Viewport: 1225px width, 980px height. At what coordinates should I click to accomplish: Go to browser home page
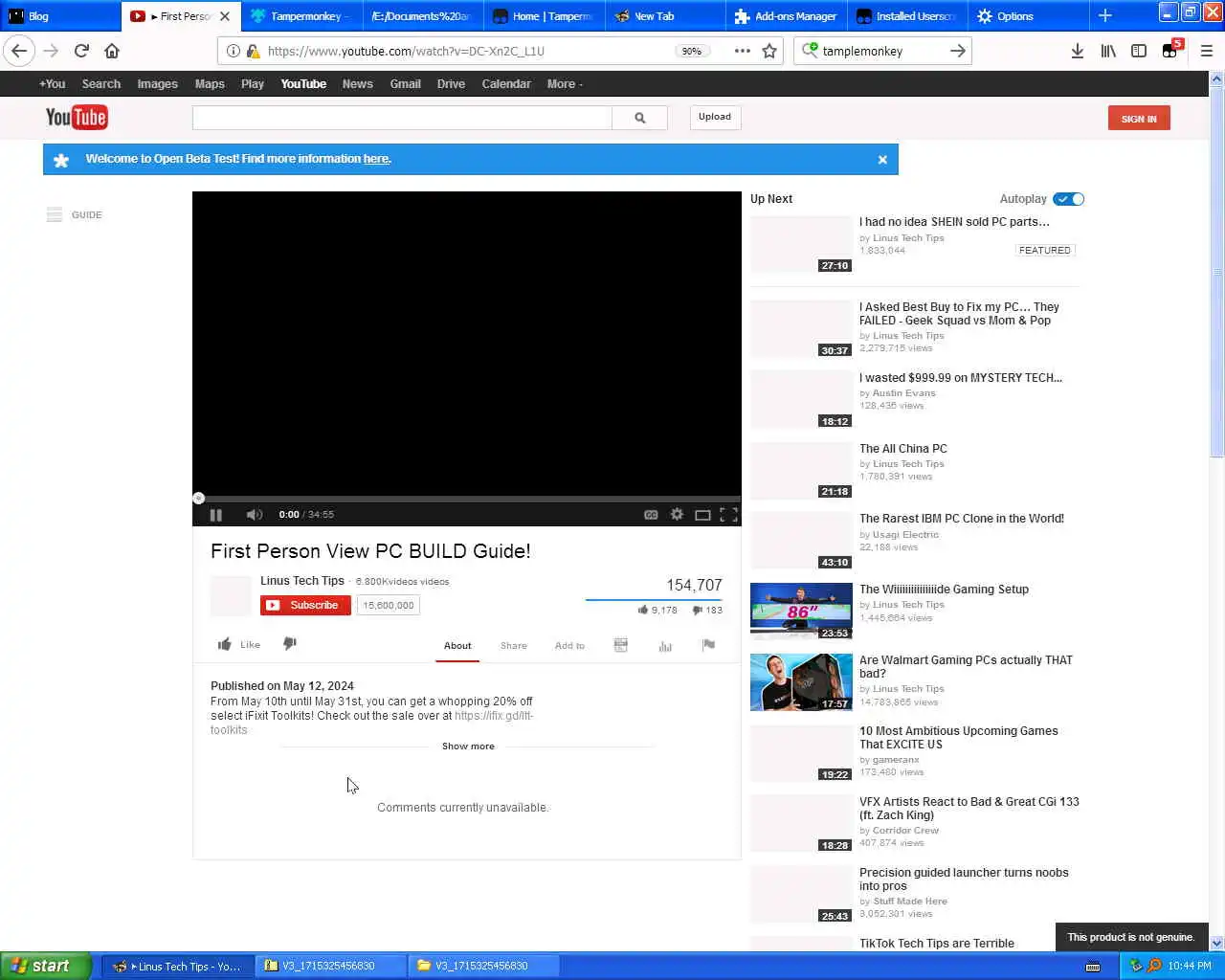coord(112,51)
